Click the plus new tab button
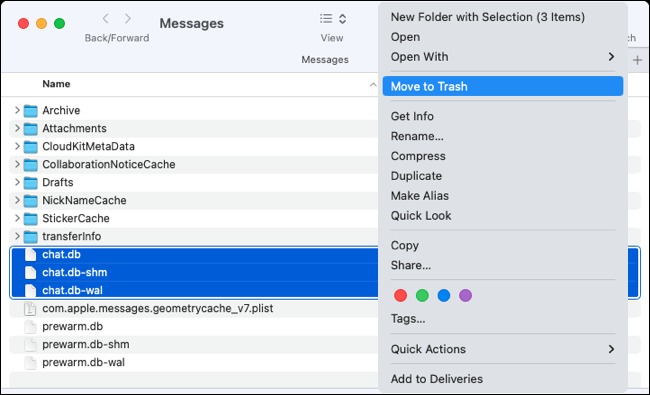This screenshot has height=395, width=650. pyautogui.click(x=637, y=60)
